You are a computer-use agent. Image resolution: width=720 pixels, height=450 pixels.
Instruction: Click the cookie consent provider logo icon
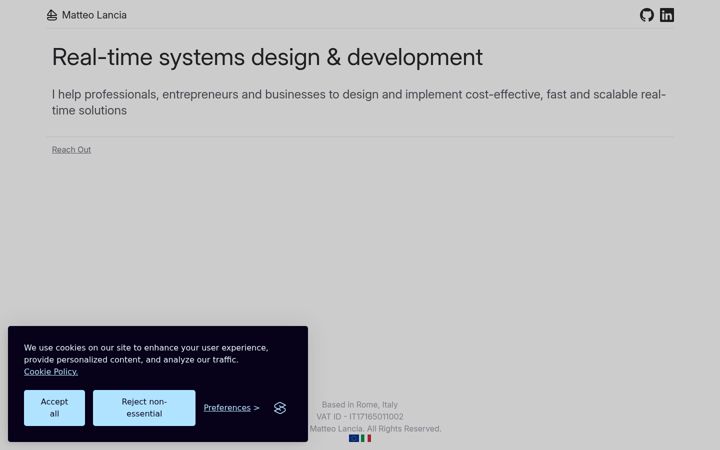[x=280, y=408]
